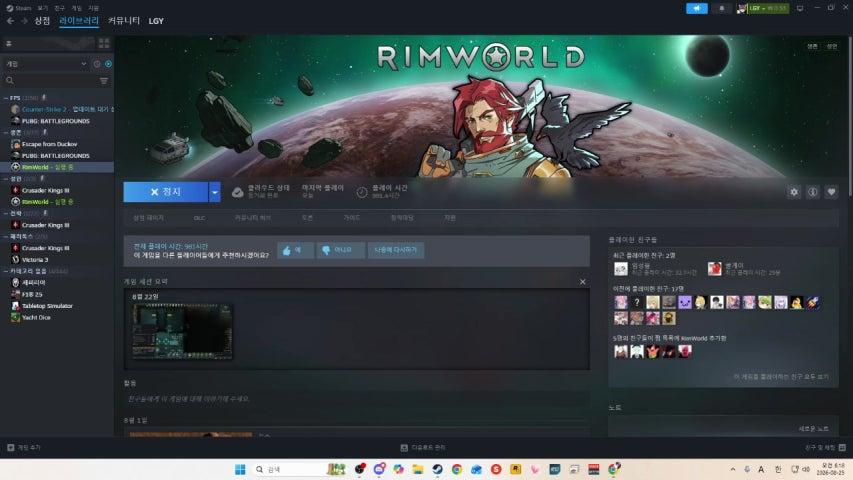Screen dimensions: 853x480
Task: Toggle the ready-to-play filter circle
Action: coord(108,64)
